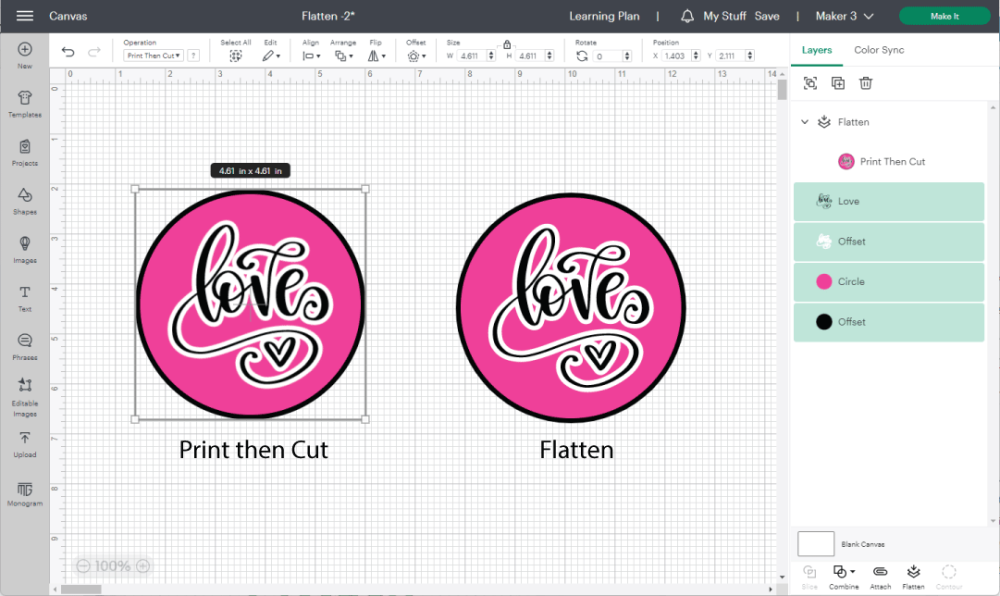Screen dimensions: 1000x596
Task: Click the Undo arrow
Action: point(68,52)
